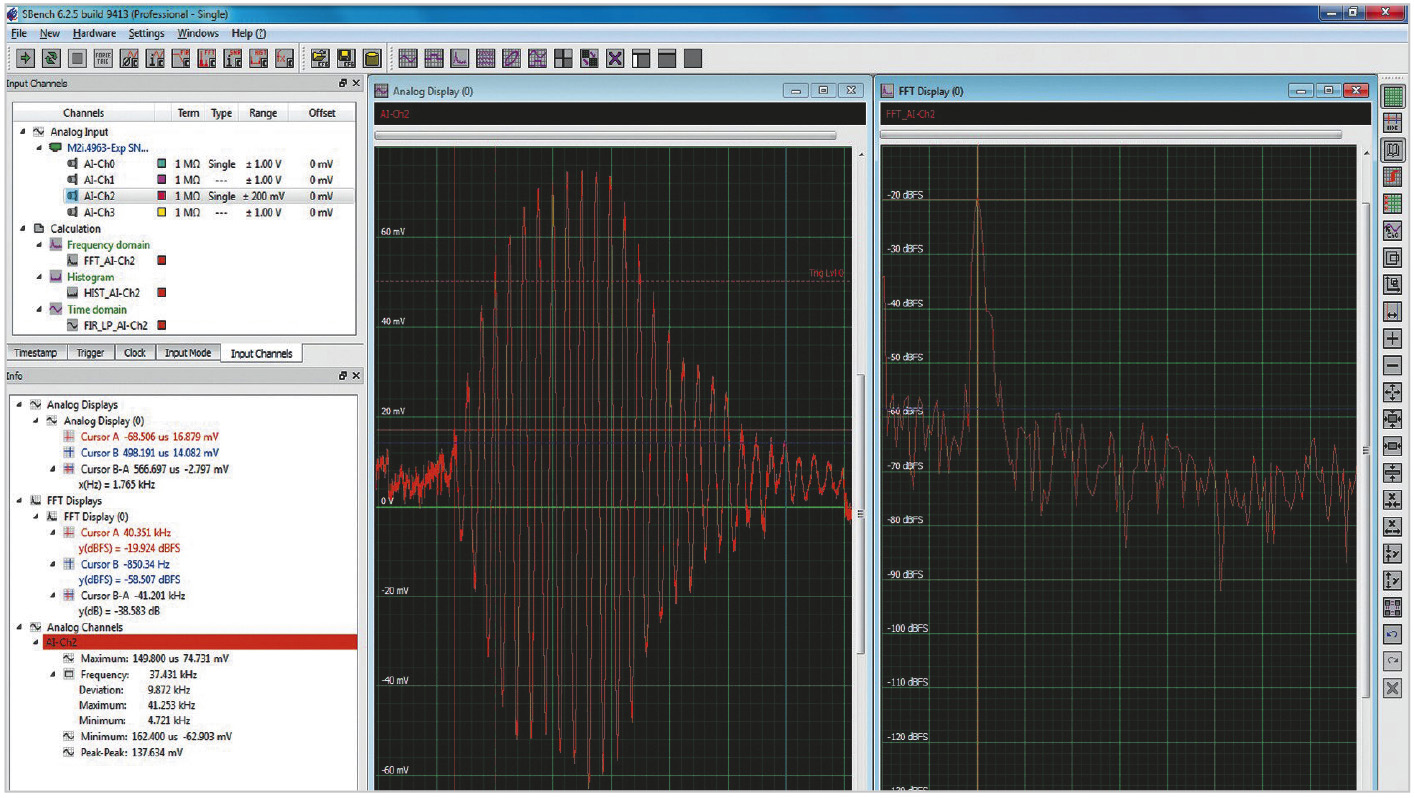Viewport: 1414px width, 798px height.
Task: Click AI-Ch0 teal color swatch
Action: [x=162, y=164]
